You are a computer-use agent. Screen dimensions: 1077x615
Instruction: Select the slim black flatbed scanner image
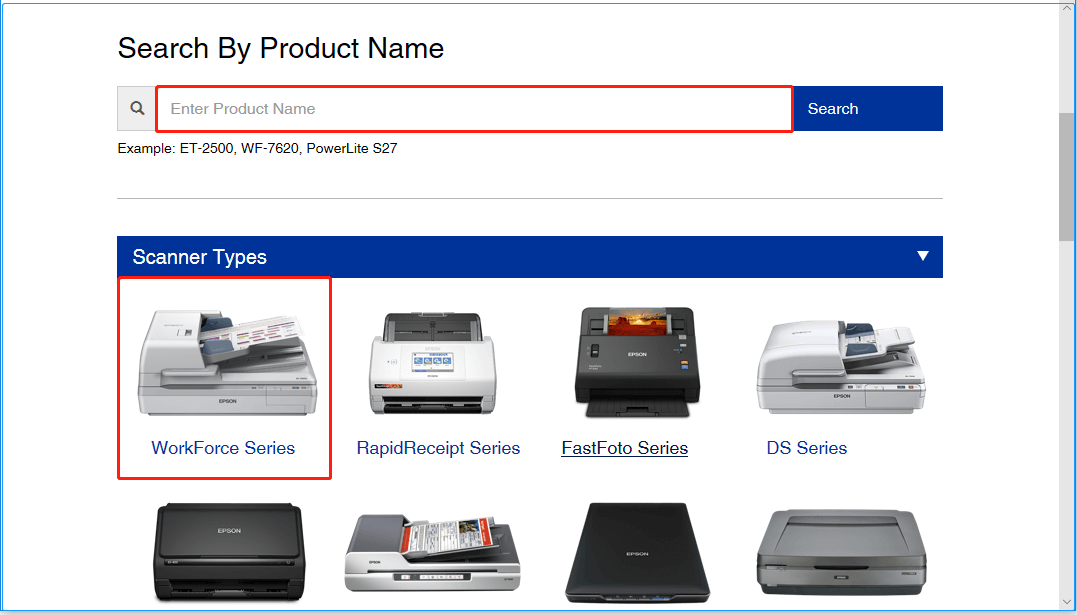pyautogui.click(x=637, y=551)
